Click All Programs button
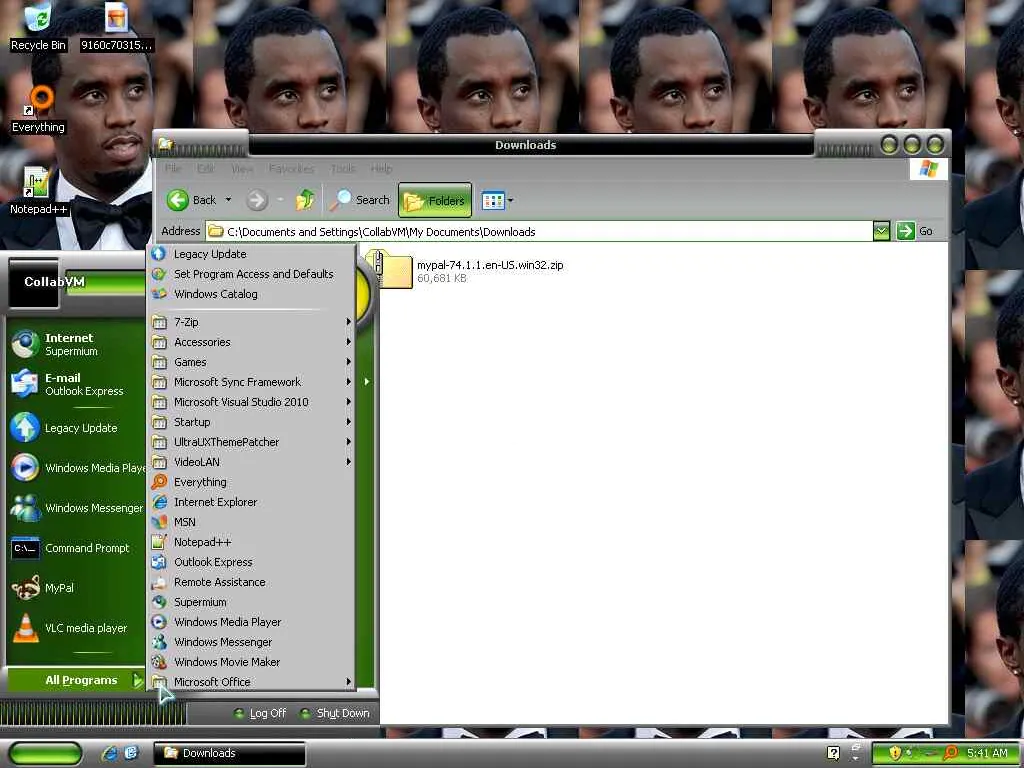 pyautogui.click(x=76, y=680)
